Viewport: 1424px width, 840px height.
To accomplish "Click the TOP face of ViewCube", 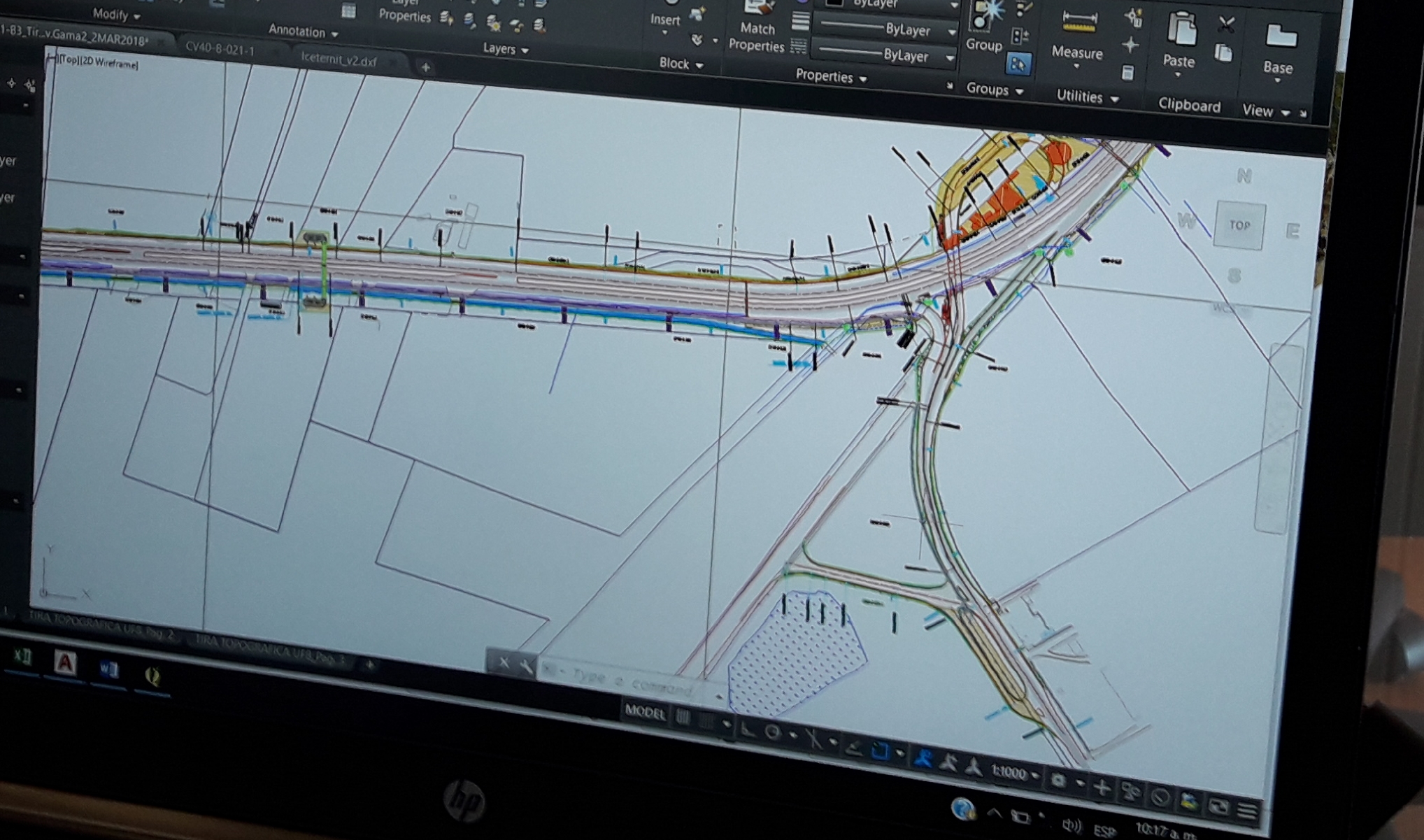I will [x=1239, y=225].
